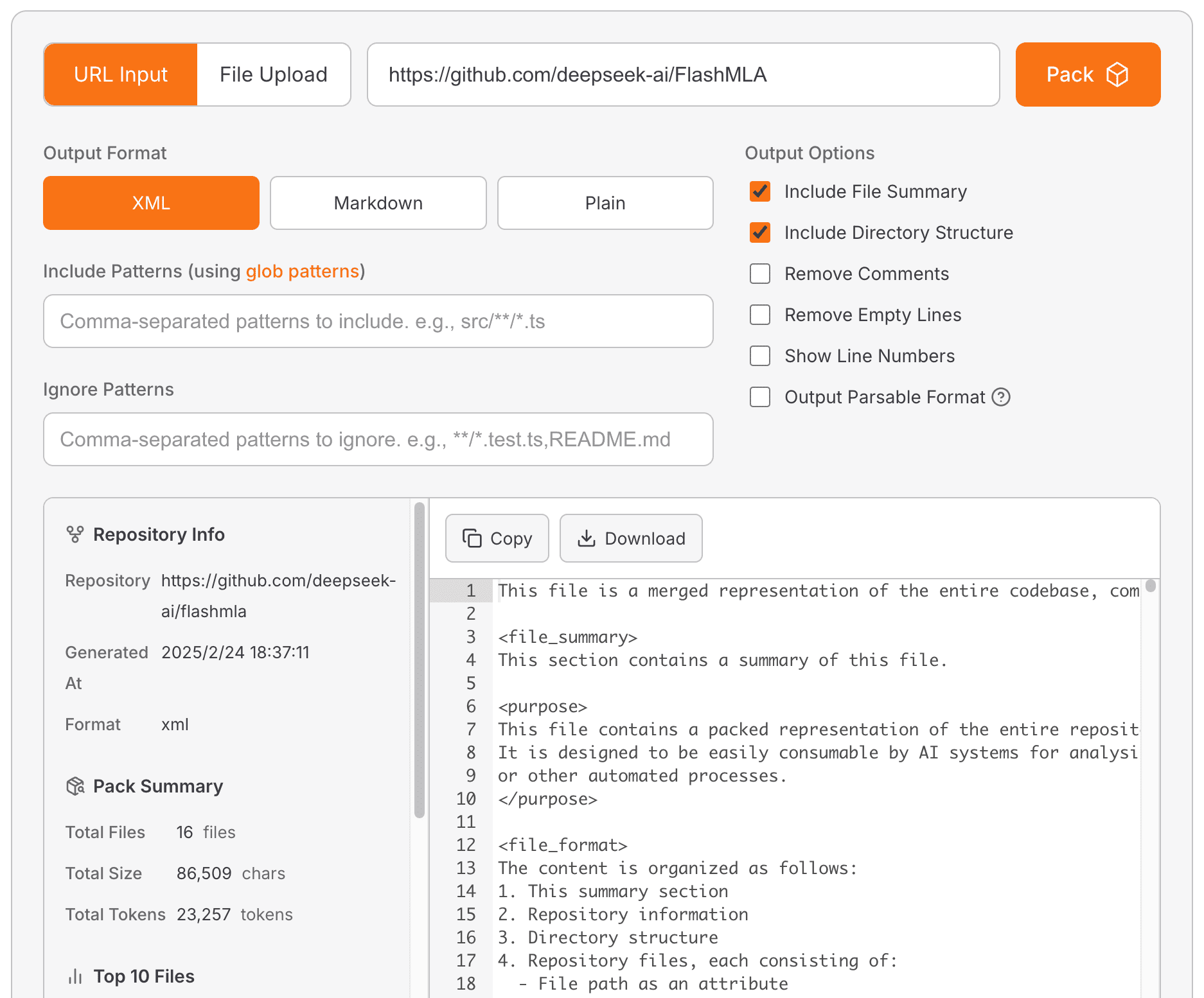Choose Markdown output format
This screenshot has width=1204, height=998.
pyautogui.click(x=378, y=203)
